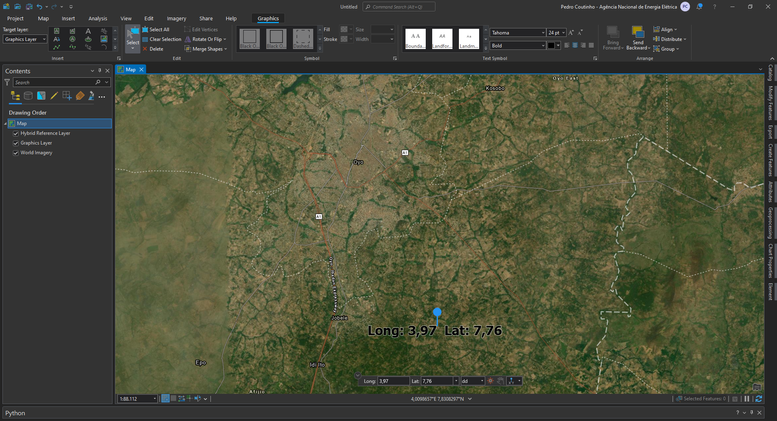
Task: Toggle visibility of Graphics Layer checkbox
Action: (x=16, y=143)
